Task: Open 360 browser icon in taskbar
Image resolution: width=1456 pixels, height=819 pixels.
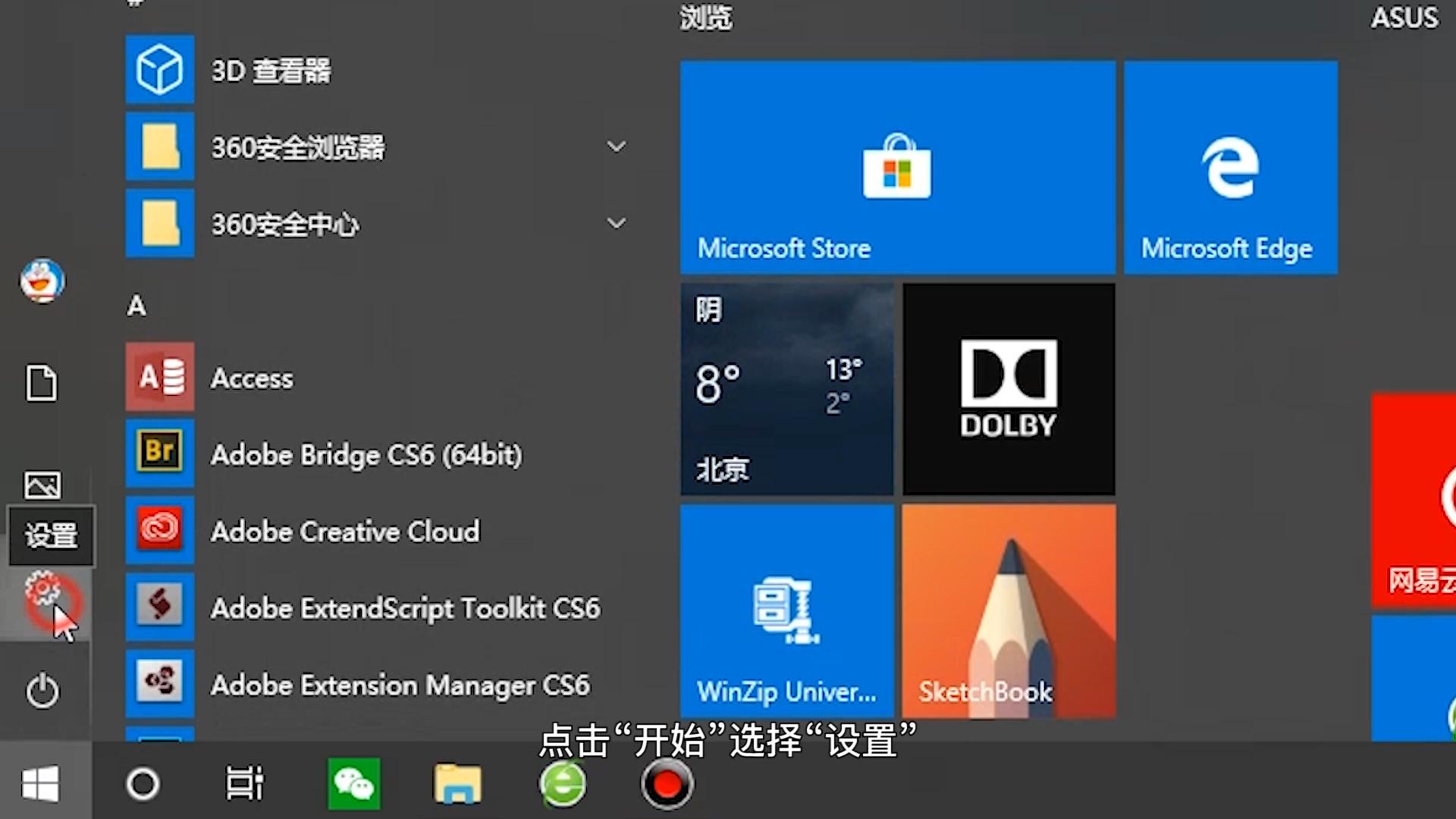Action: click(563, 783)
